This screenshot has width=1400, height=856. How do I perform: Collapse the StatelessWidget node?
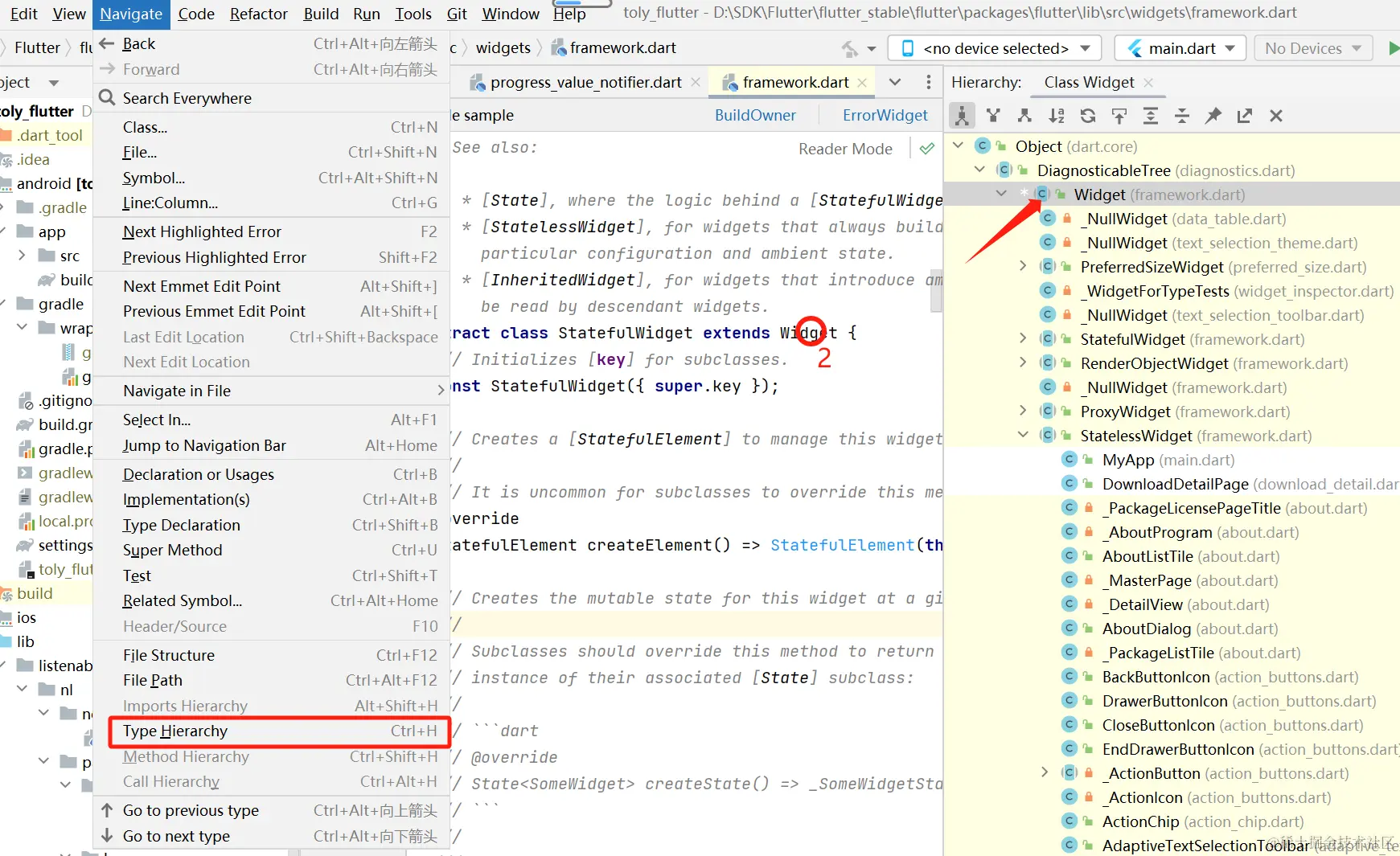1023,435
